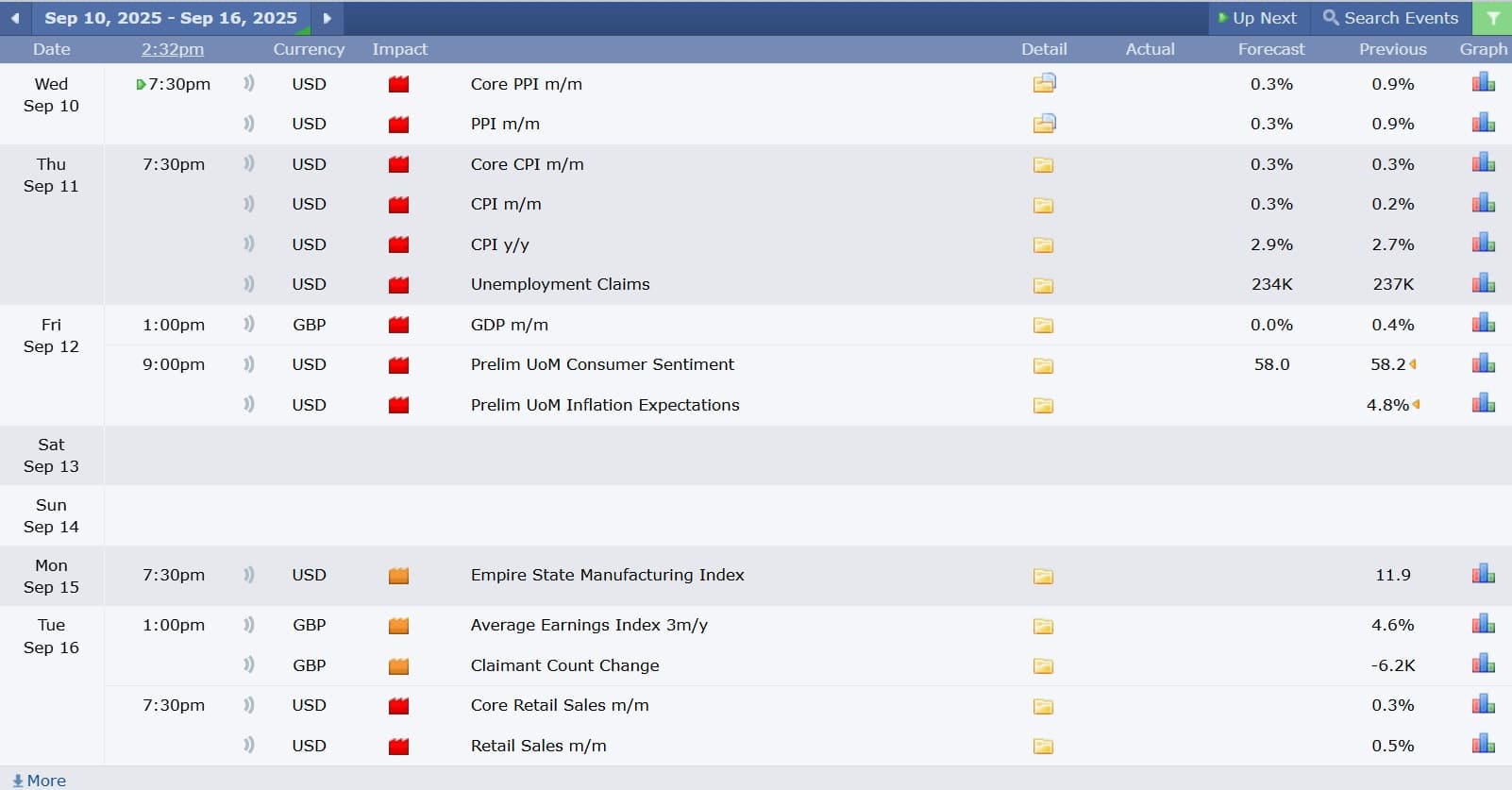Click 9:00pm time on Fri Sep 12
This screenshot has width=1512, height=790.
174,364
